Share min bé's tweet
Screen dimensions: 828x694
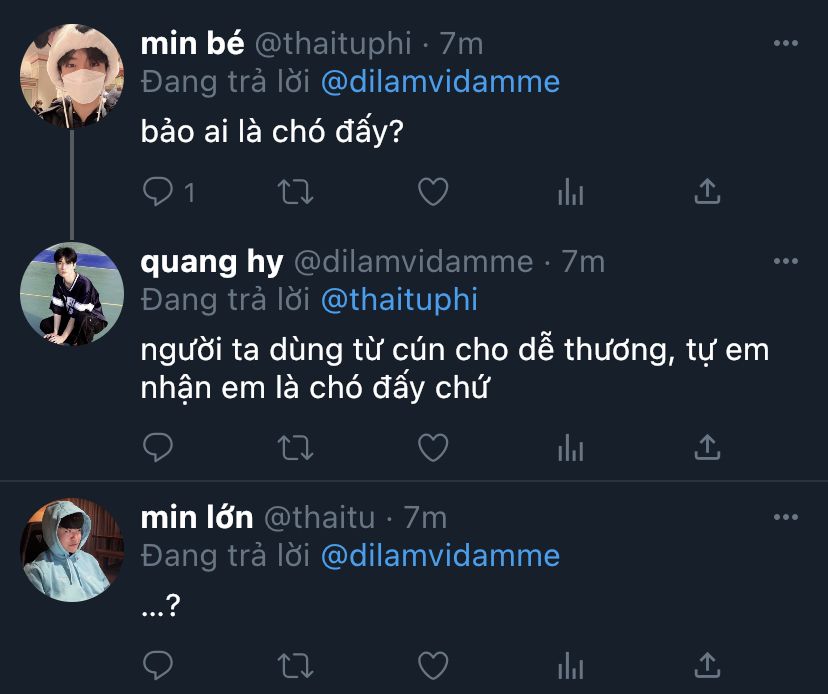(x=707, y=191)
